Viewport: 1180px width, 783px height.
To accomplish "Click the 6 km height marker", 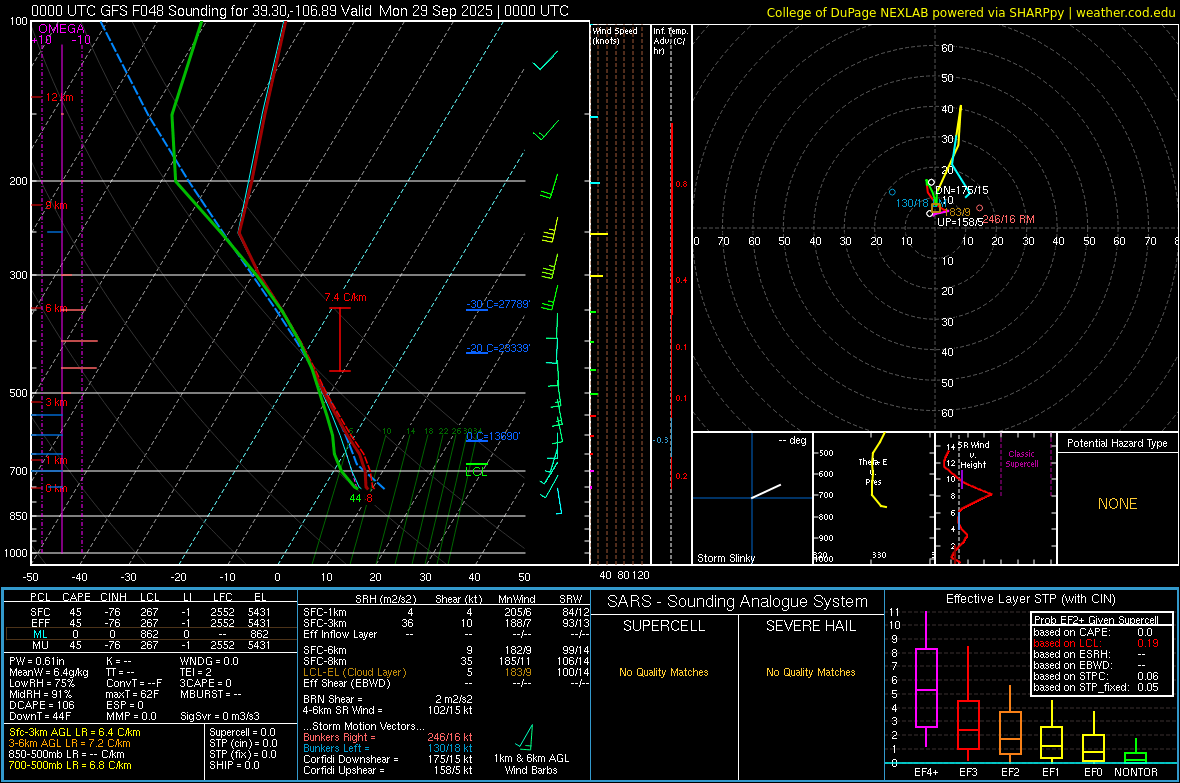I will pos(58,309).
